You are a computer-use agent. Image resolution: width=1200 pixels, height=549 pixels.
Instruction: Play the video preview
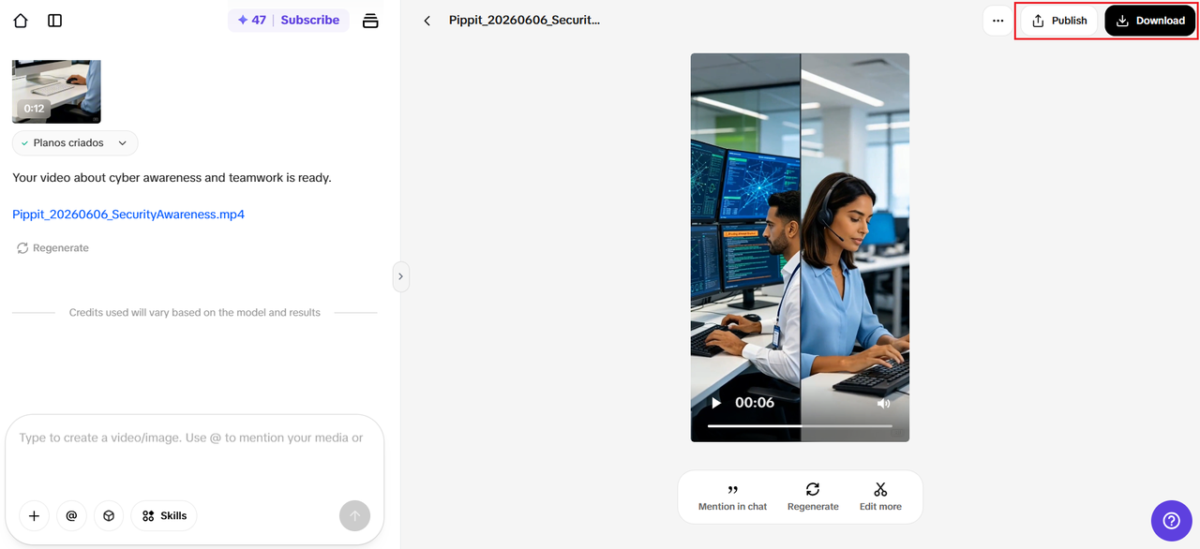(x=716, y=403)
